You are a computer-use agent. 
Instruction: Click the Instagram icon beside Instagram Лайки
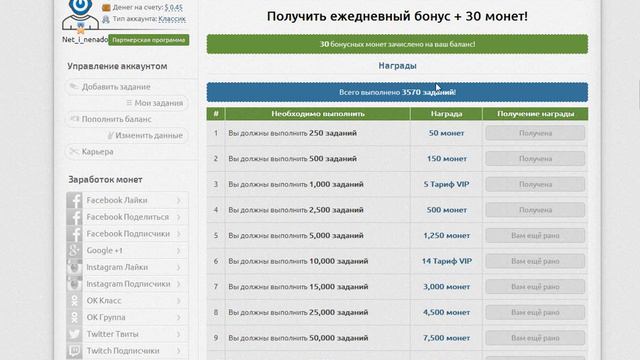pyautogui.click(x=74, y=267)
